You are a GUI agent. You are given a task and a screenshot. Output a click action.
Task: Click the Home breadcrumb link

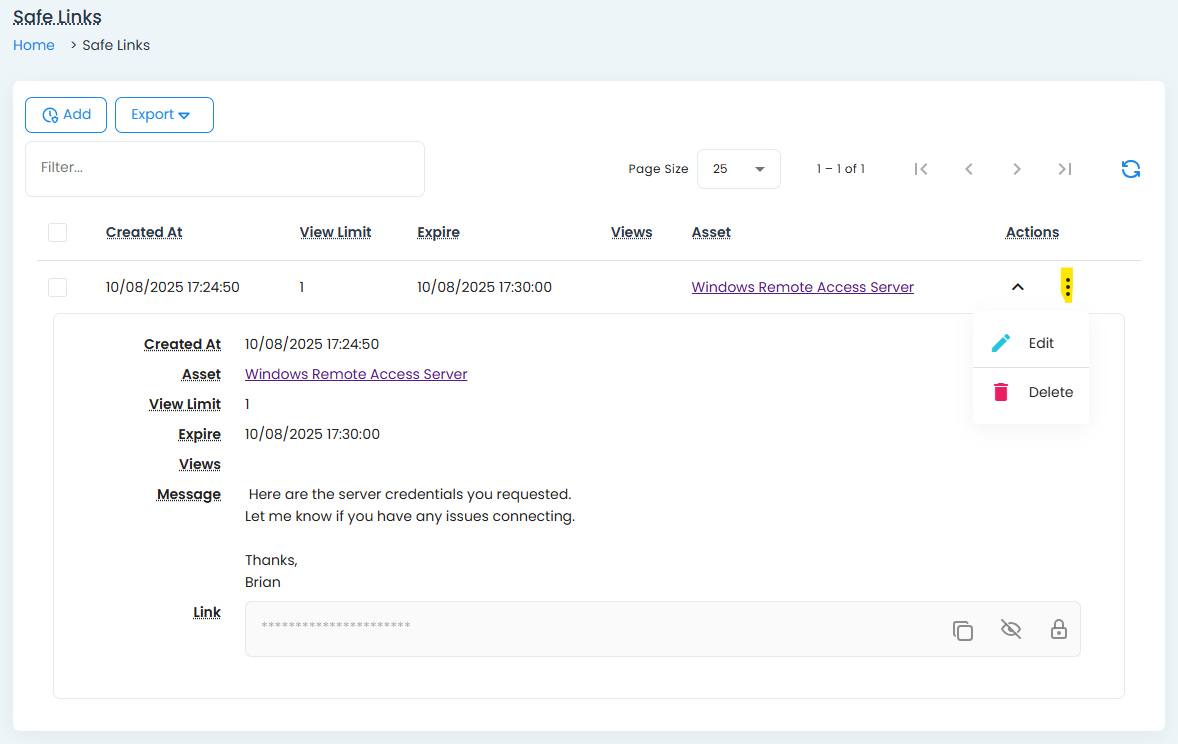pos(34,45)
